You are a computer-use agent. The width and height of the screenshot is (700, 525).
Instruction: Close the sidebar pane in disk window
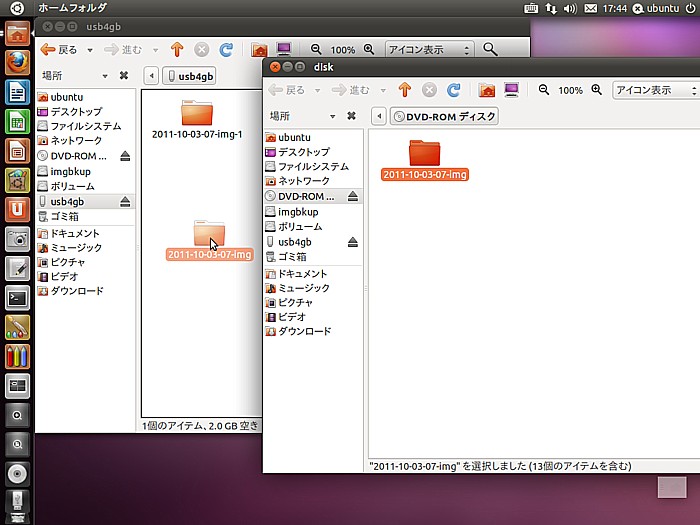(x=351, y=116)
